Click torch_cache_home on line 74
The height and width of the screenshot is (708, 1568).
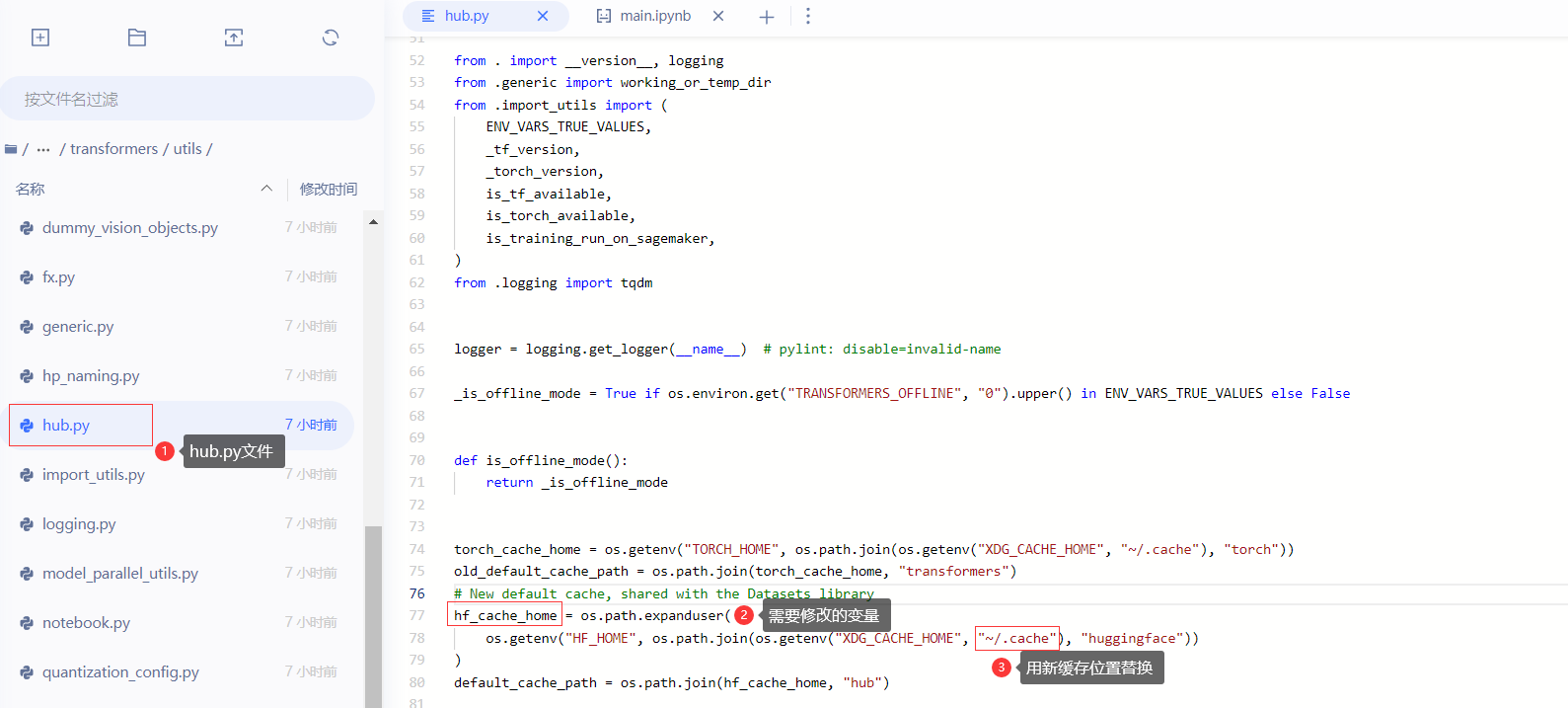tap(517, 549)
